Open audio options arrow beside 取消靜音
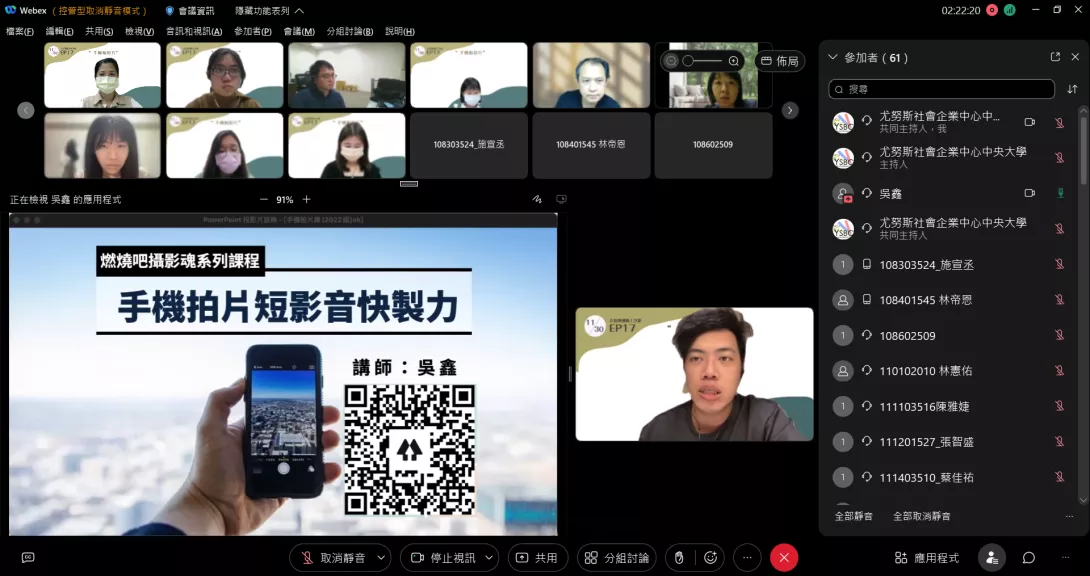The width and height of the screenshot is (1090, 576). [x=381, y=557]
